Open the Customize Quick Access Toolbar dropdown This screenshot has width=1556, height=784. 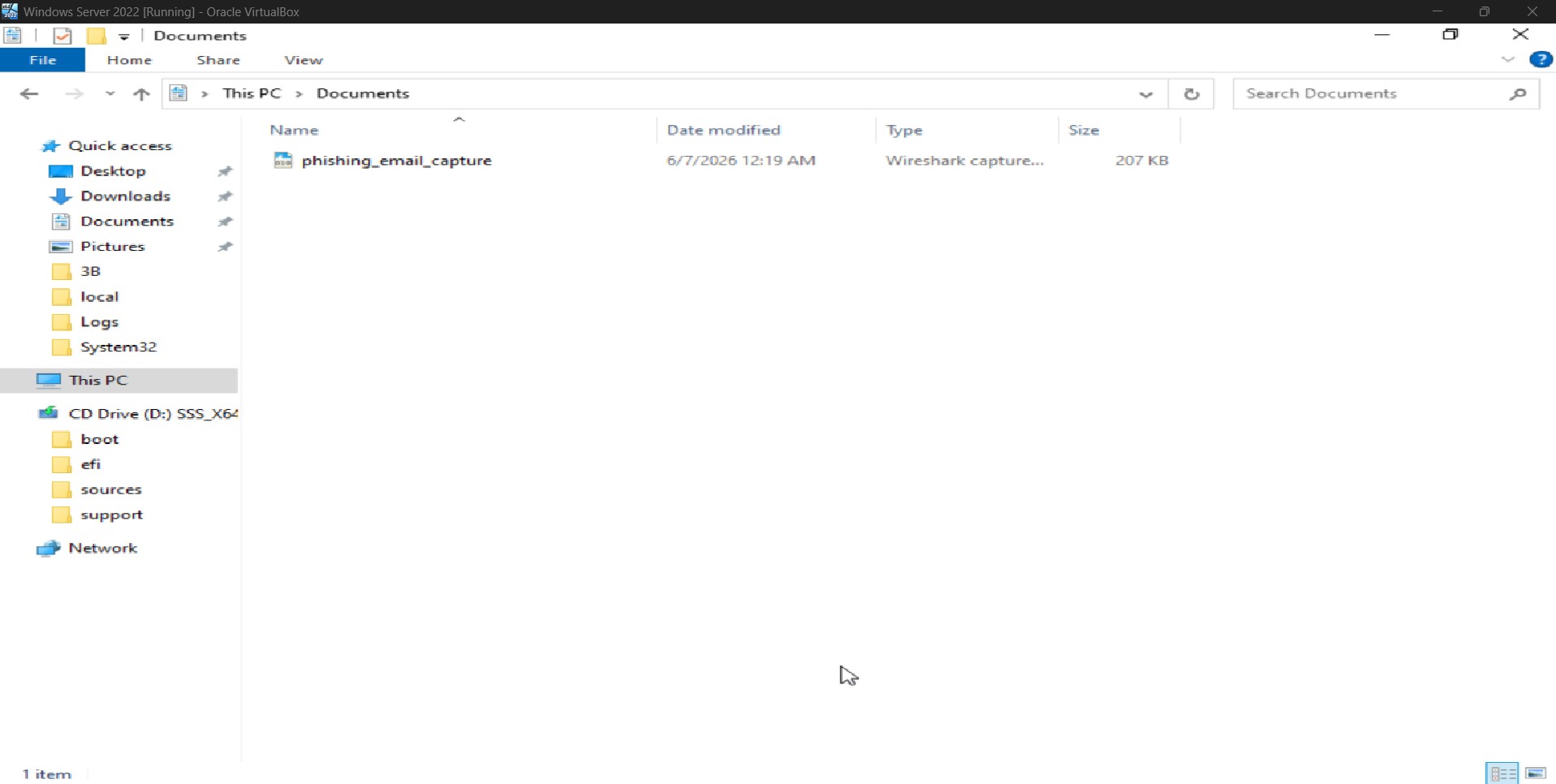coord(124,37)
